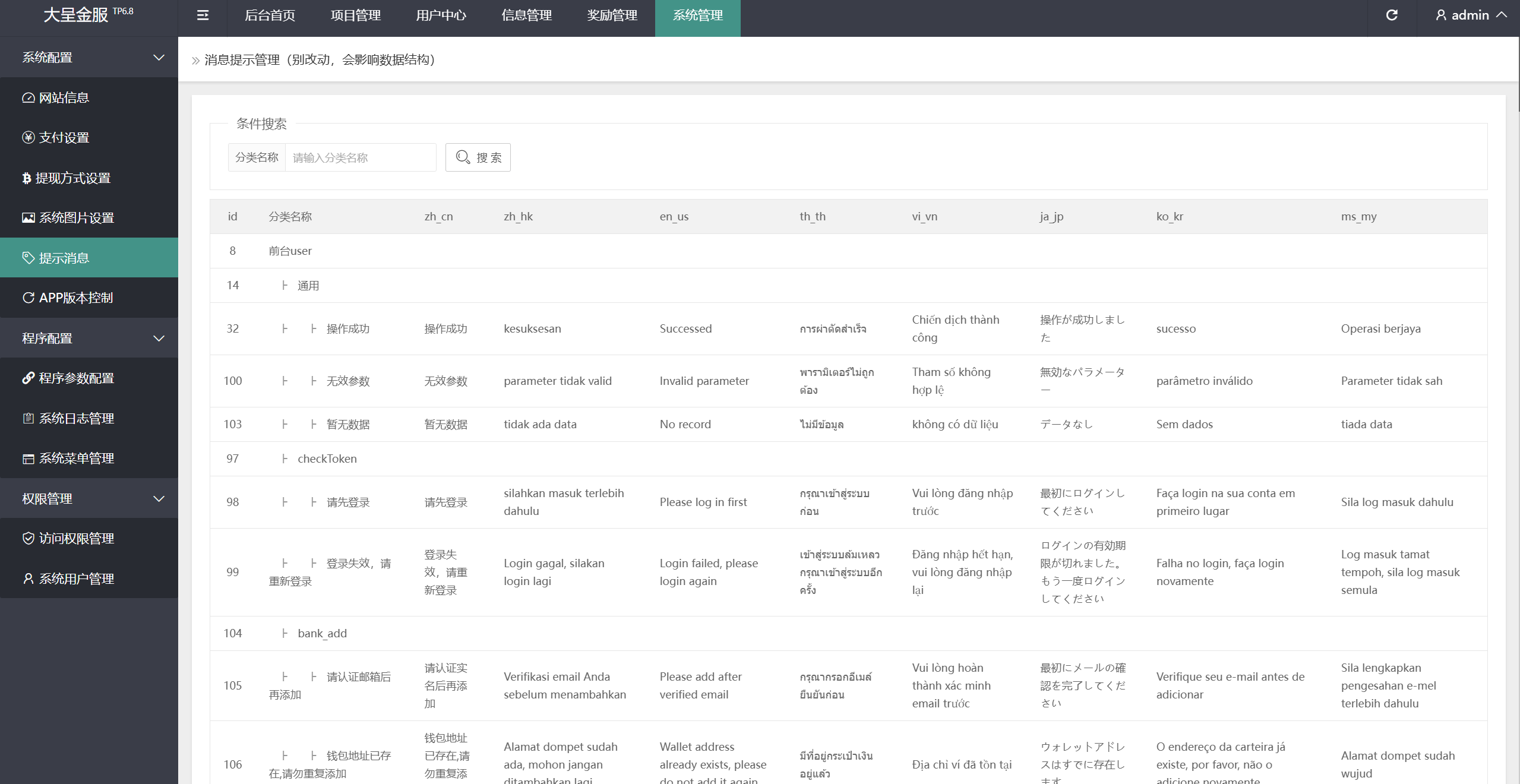Open the admin user dropdown
Image resolution: width=1520 pixels, height=784 pixels.
point(1471,15)
